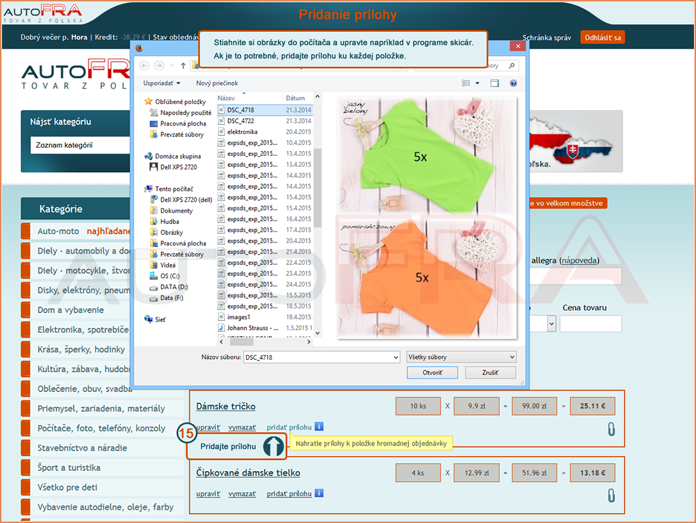This screenshot has height=523, width=696.
Task: Click the paperclip icon for Dámske tričko
Action: pos(611,429)
